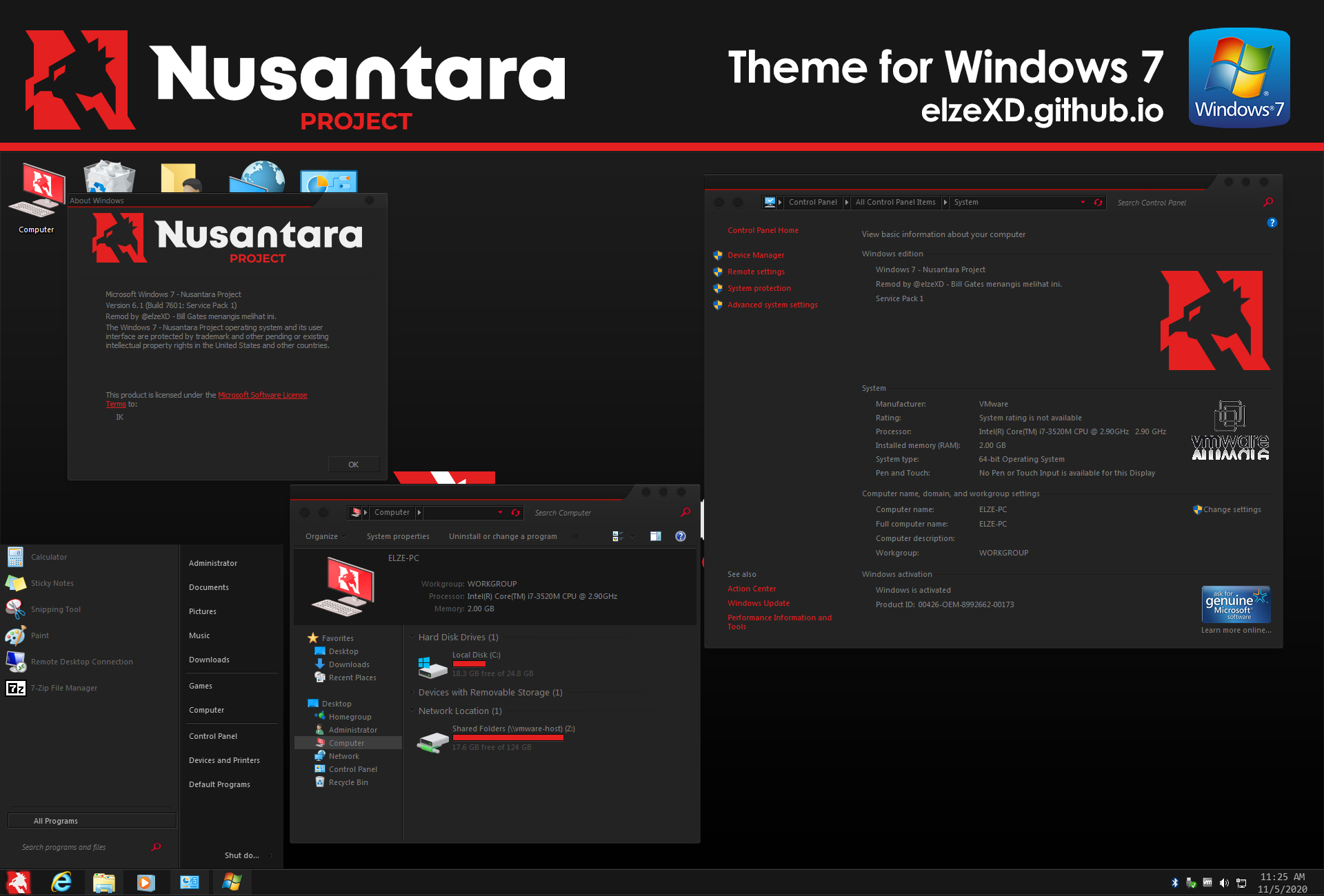
Task: Click the Search programs and files field
Action: (x=86, y=847)
